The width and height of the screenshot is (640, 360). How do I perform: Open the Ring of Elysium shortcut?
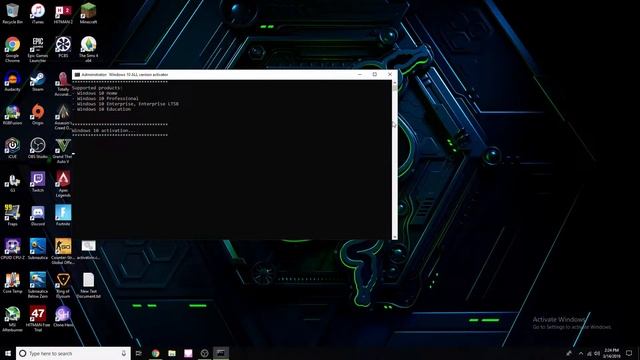click(x=63, y=285)
